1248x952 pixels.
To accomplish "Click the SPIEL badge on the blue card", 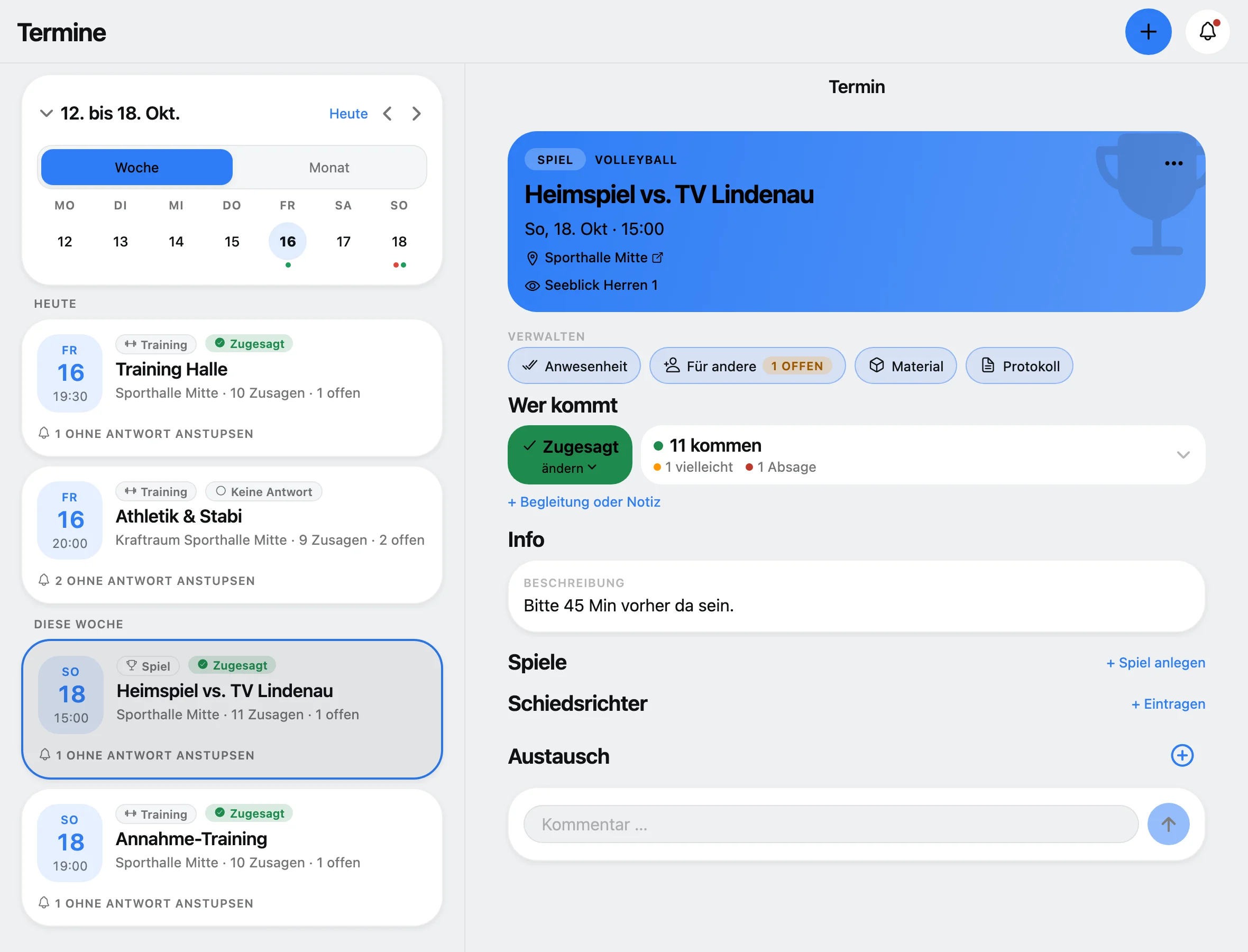I will (555, 160).
